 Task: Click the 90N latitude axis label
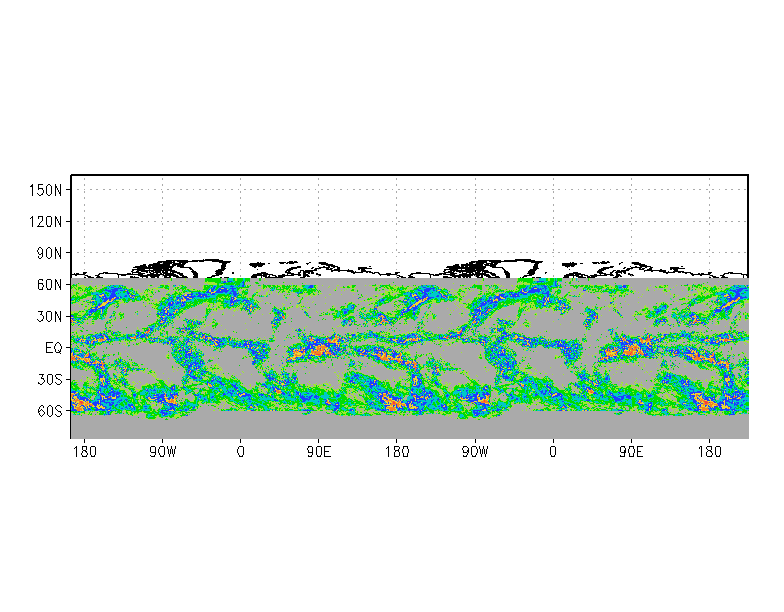click(49, 253)
